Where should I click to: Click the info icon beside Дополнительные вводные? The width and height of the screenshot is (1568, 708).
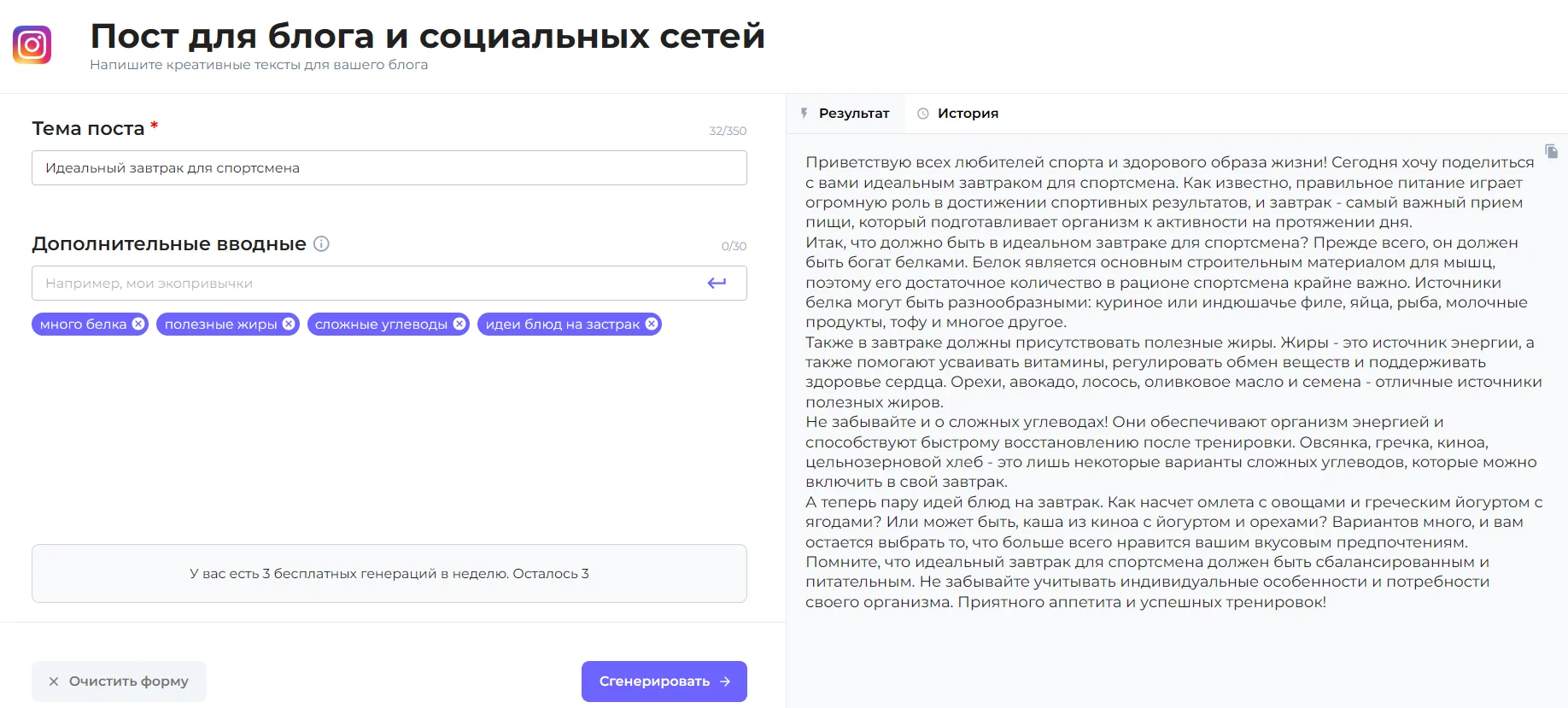point(321,243)
